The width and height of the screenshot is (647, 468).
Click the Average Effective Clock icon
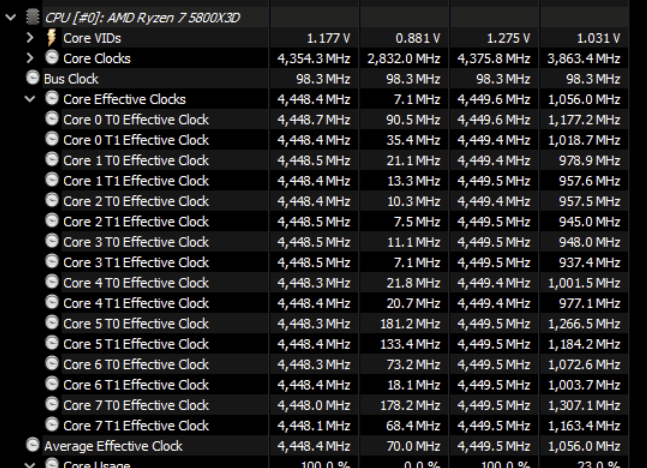coord(33,445)
